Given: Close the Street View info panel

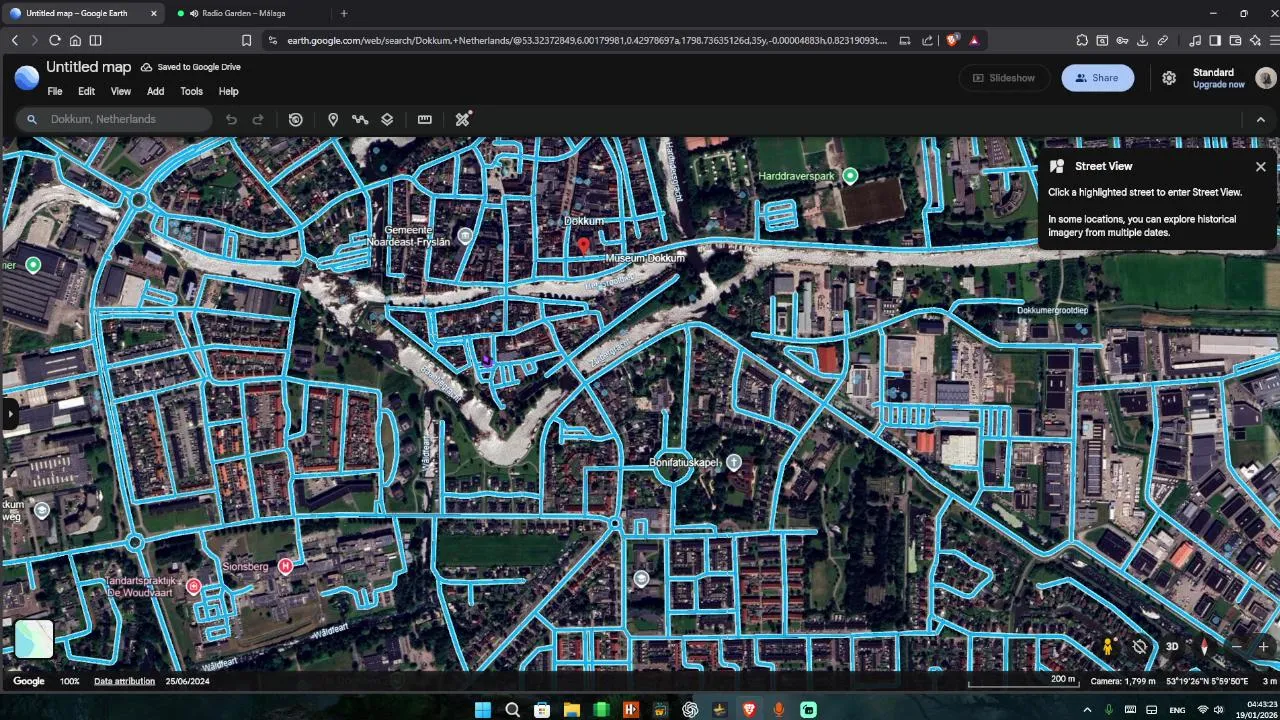Looking at the screenshot, I should coord(1260,167).
